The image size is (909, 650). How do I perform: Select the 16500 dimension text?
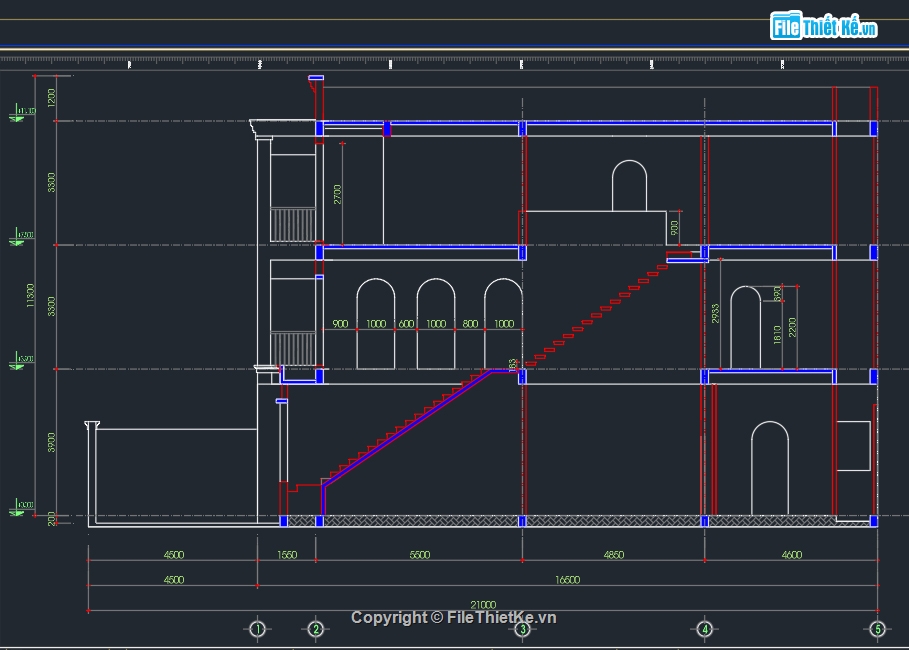(567, 579)
